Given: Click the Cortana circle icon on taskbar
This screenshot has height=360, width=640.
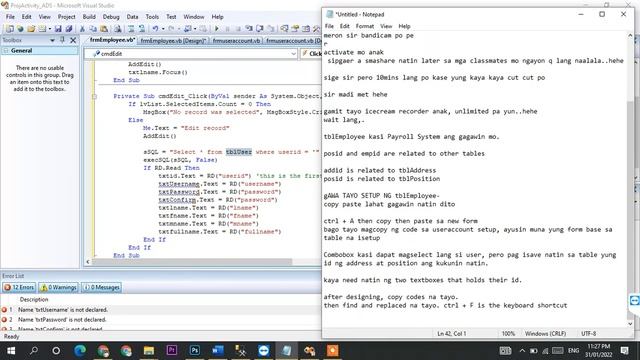Looking at the screenshot, I should pos(56,351).
